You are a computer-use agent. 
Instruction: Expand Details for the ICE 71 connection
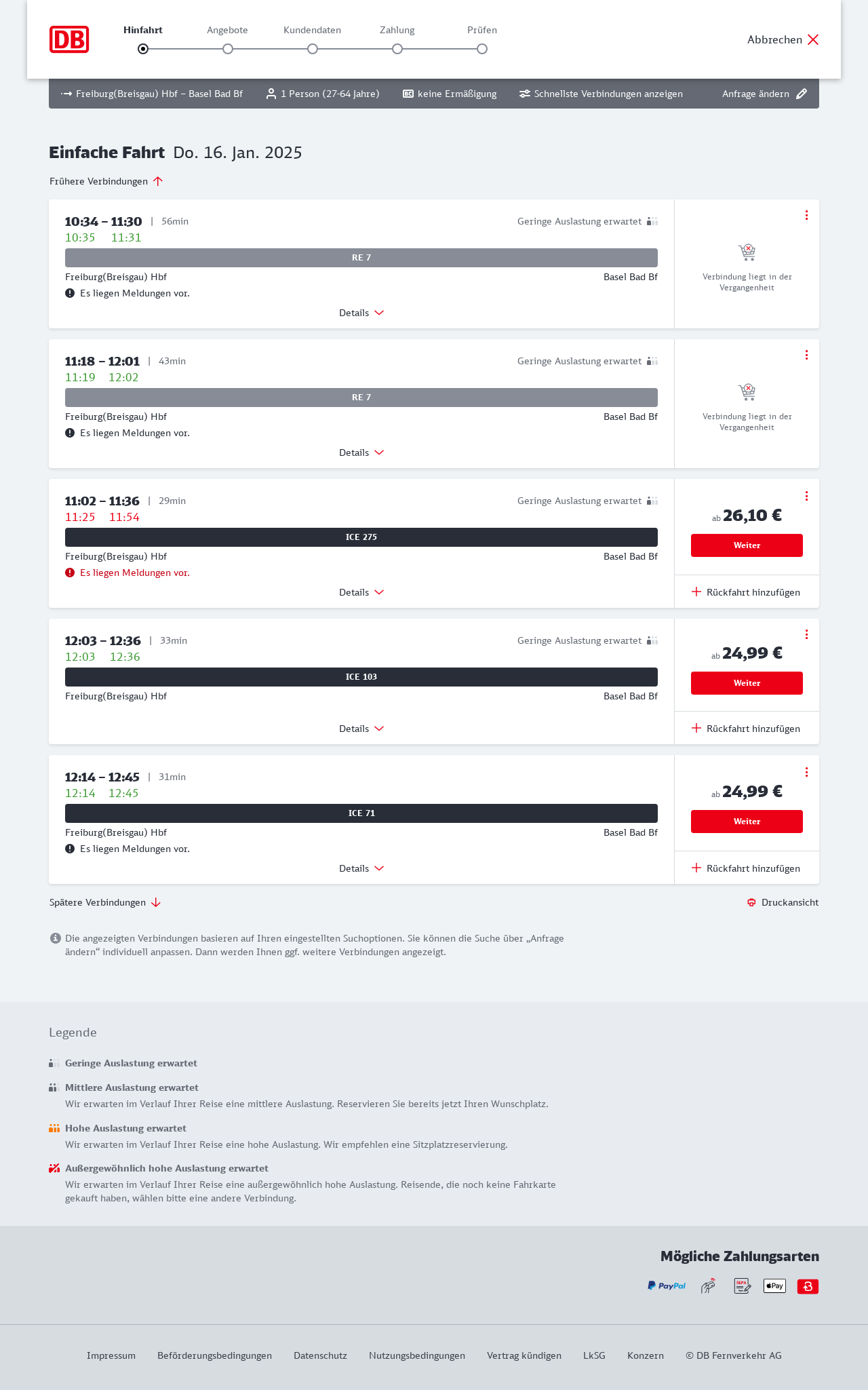(x=361, y=868)
